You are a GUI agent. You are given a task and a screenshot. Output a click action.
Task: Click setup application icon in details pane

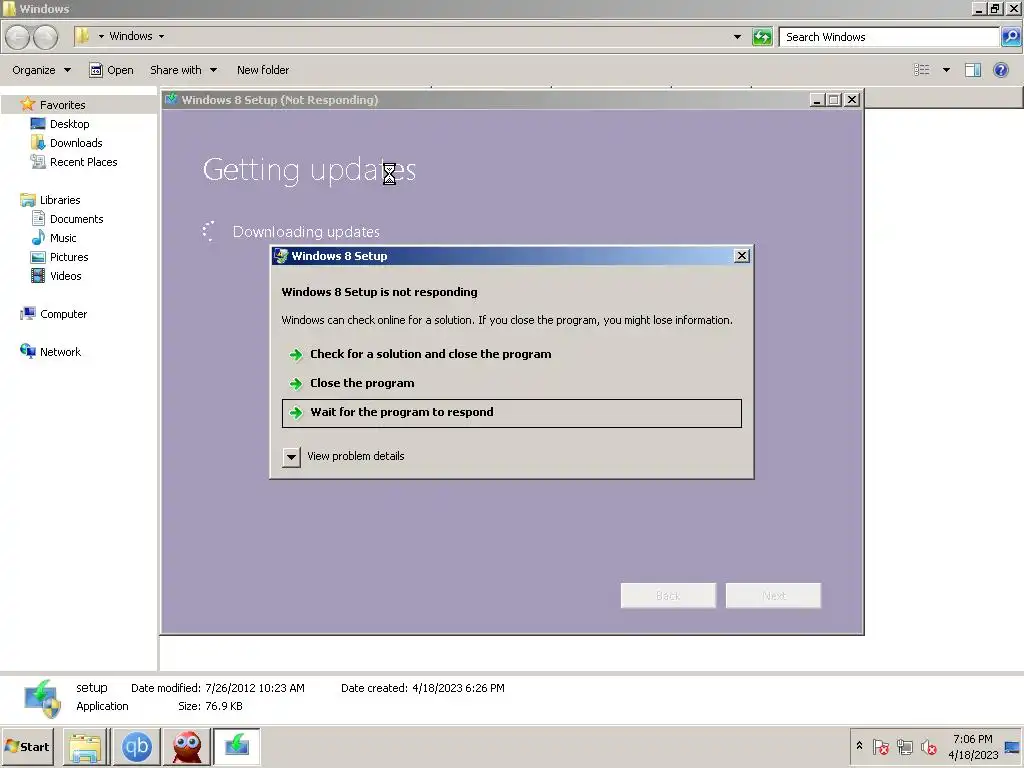coord(42,698)
